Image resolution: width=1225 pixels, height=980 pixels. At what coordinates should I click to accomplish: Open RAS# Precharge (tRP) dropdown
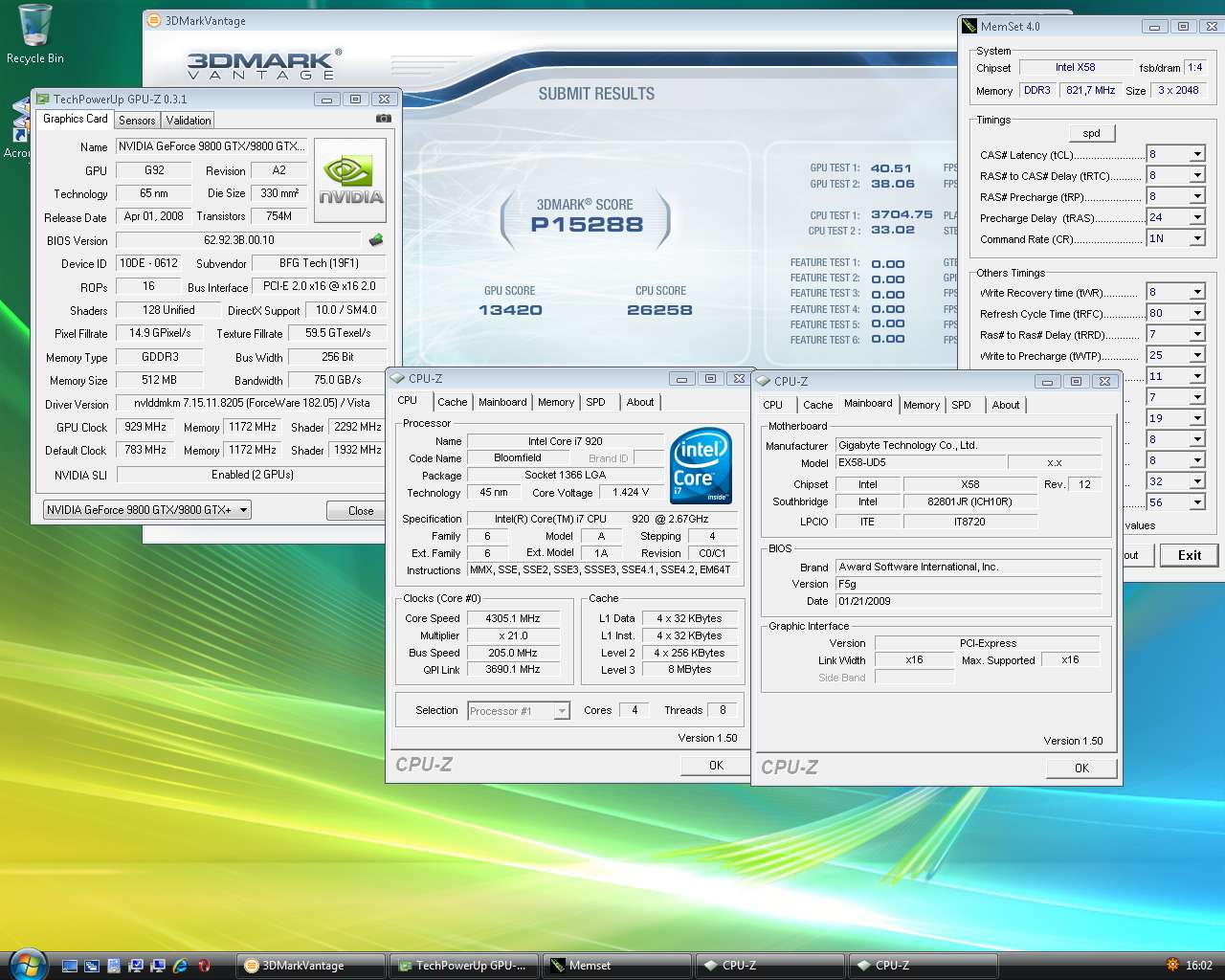click(x=1197, y=196)
